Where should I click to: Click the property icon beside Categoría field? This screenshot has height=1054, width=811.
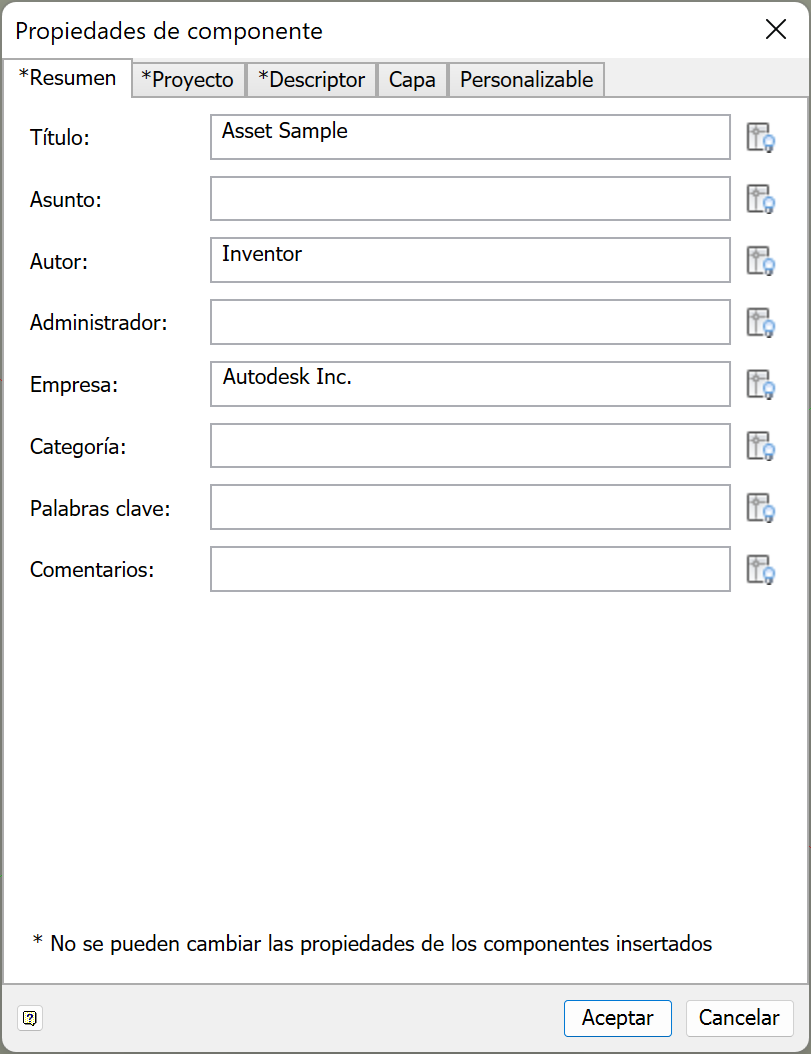761,446
